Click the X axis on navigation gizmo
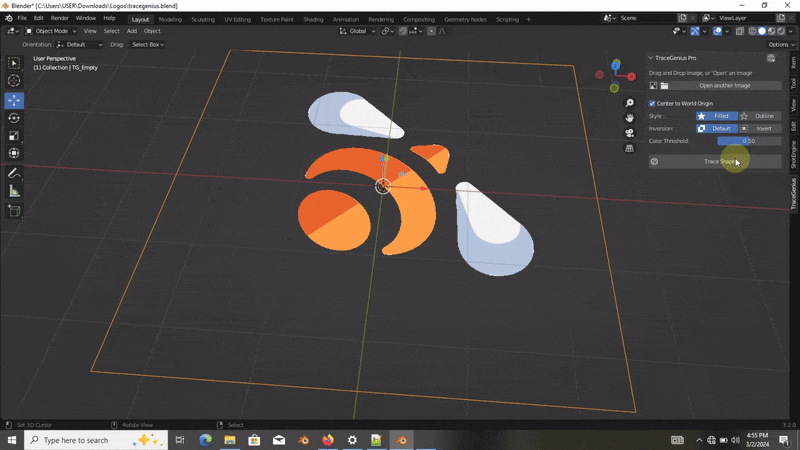The width and height of the screenshot is (800, 450). [632, 77]
